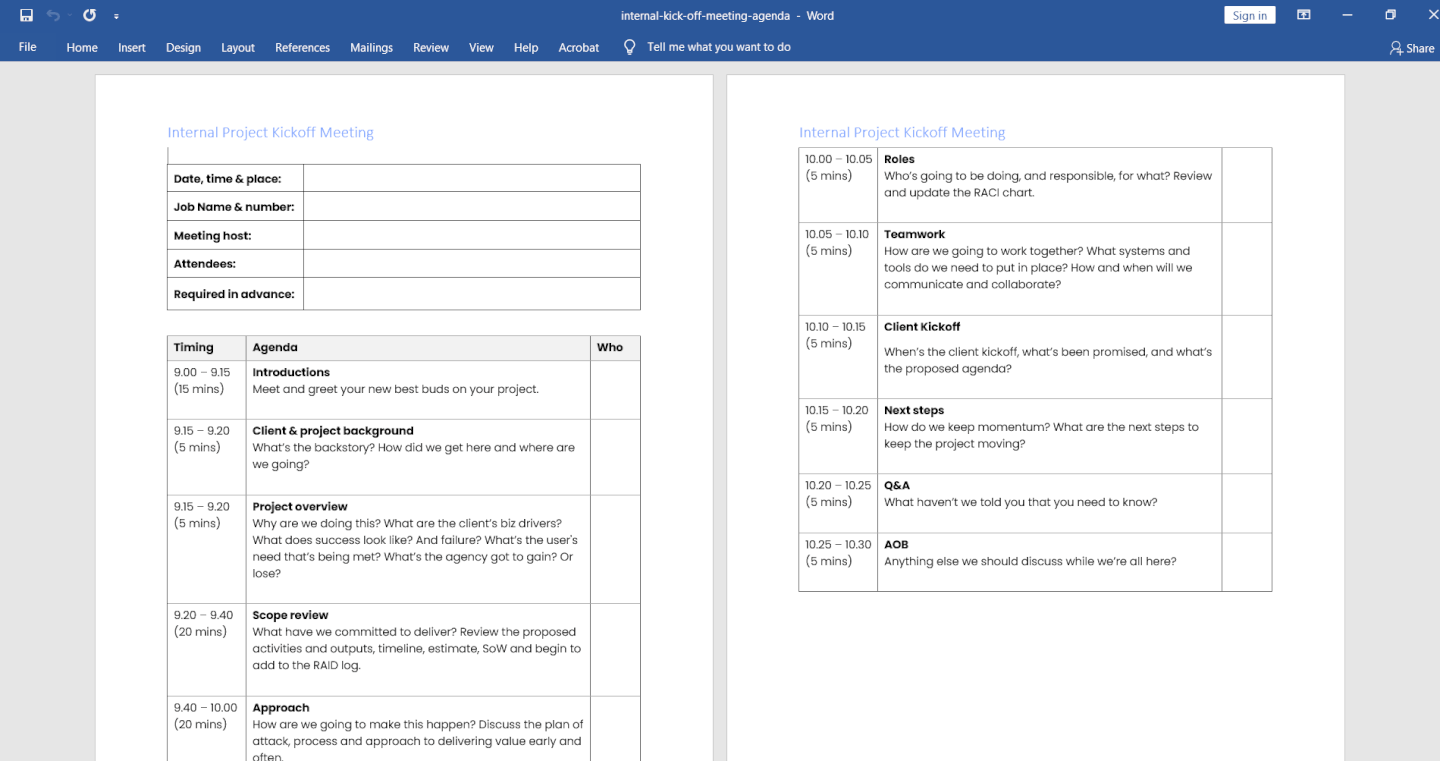
Task: Open the Help tab
Action: pyautogui.click(x=526, y=47)
